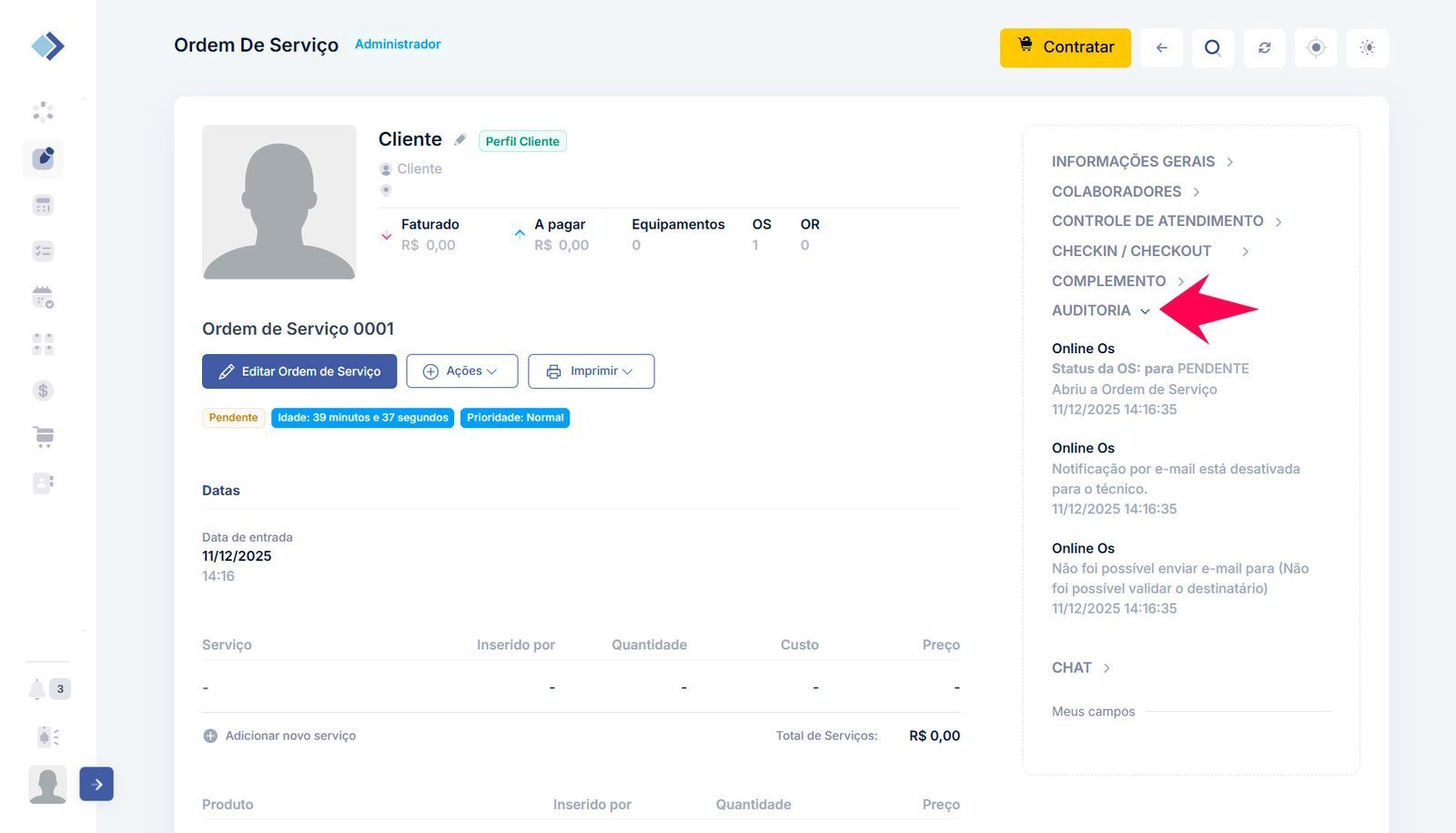Expand the sidebar with blue arrow button
This screenshot has height=833, width=1456.
[x=96, y=784]
